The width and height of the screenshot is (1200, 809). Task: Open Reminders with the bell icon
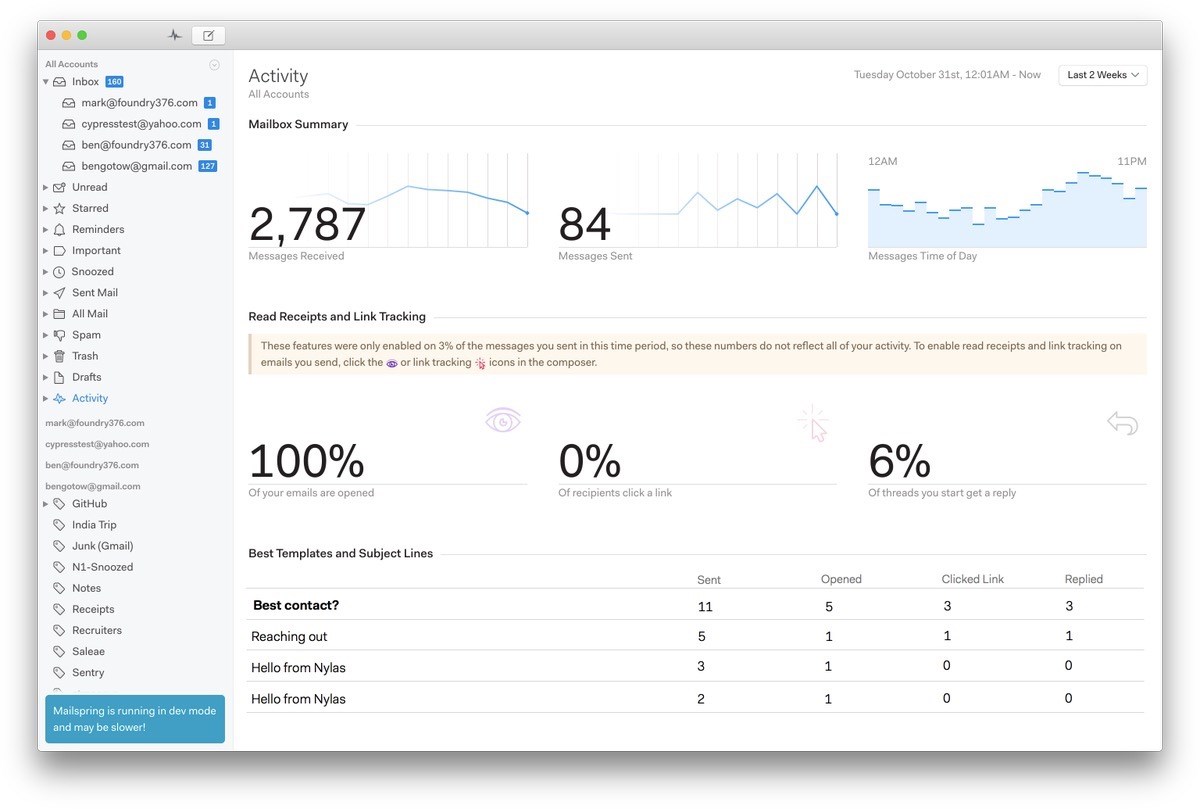pos(97,229)
